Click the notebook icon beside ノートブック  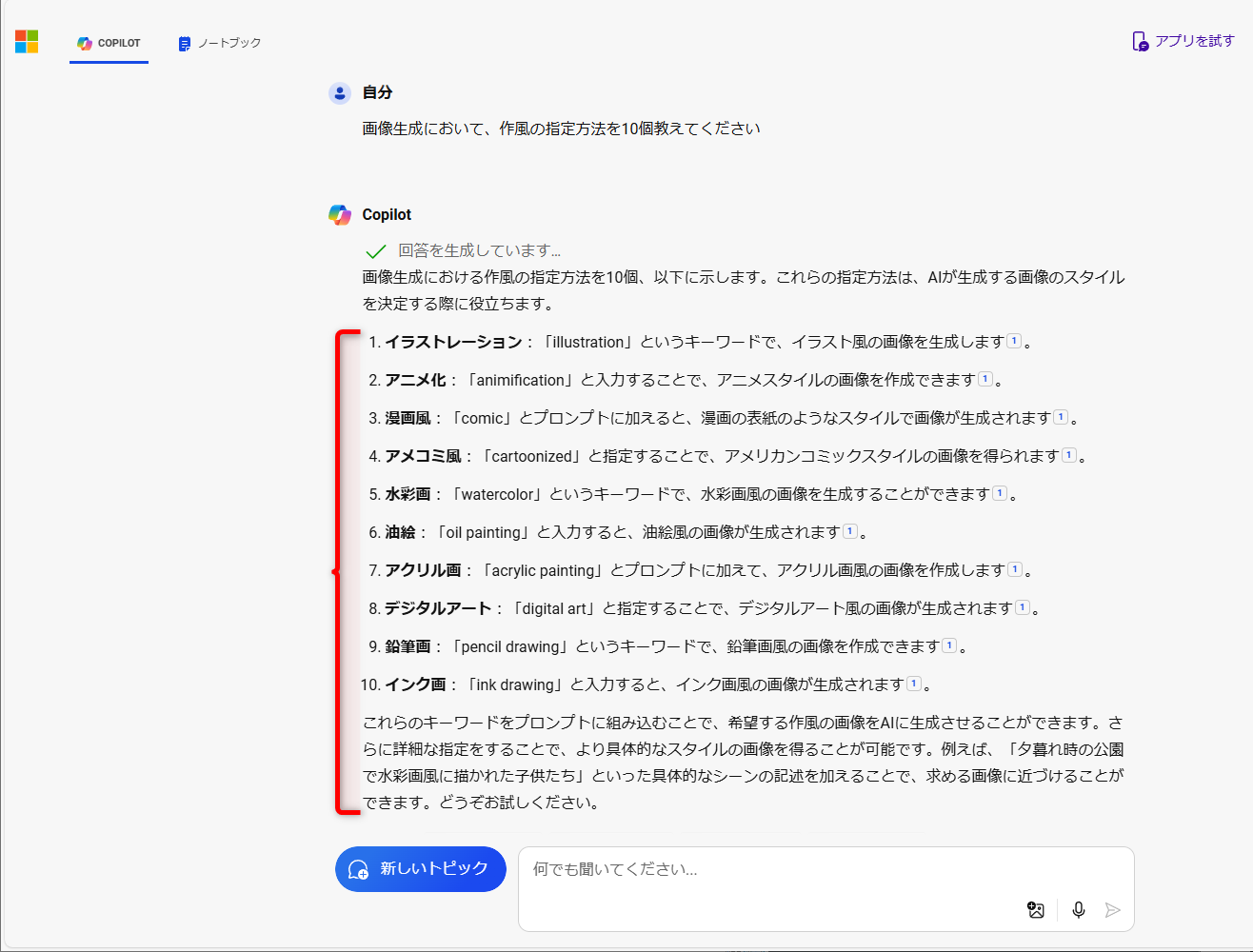point(183,43)
